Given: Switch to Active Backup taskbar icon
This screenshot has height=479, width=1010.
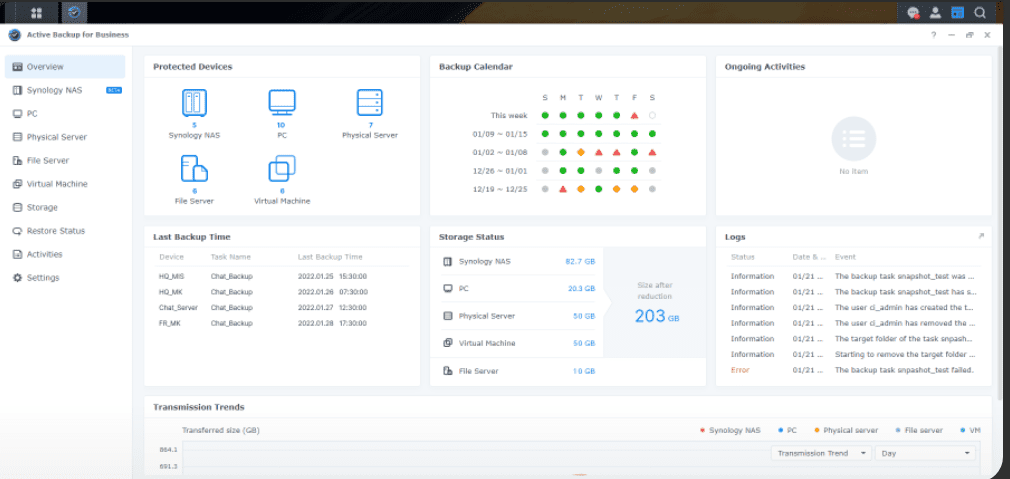Looking at the screenshot, I should click(74, 12).
